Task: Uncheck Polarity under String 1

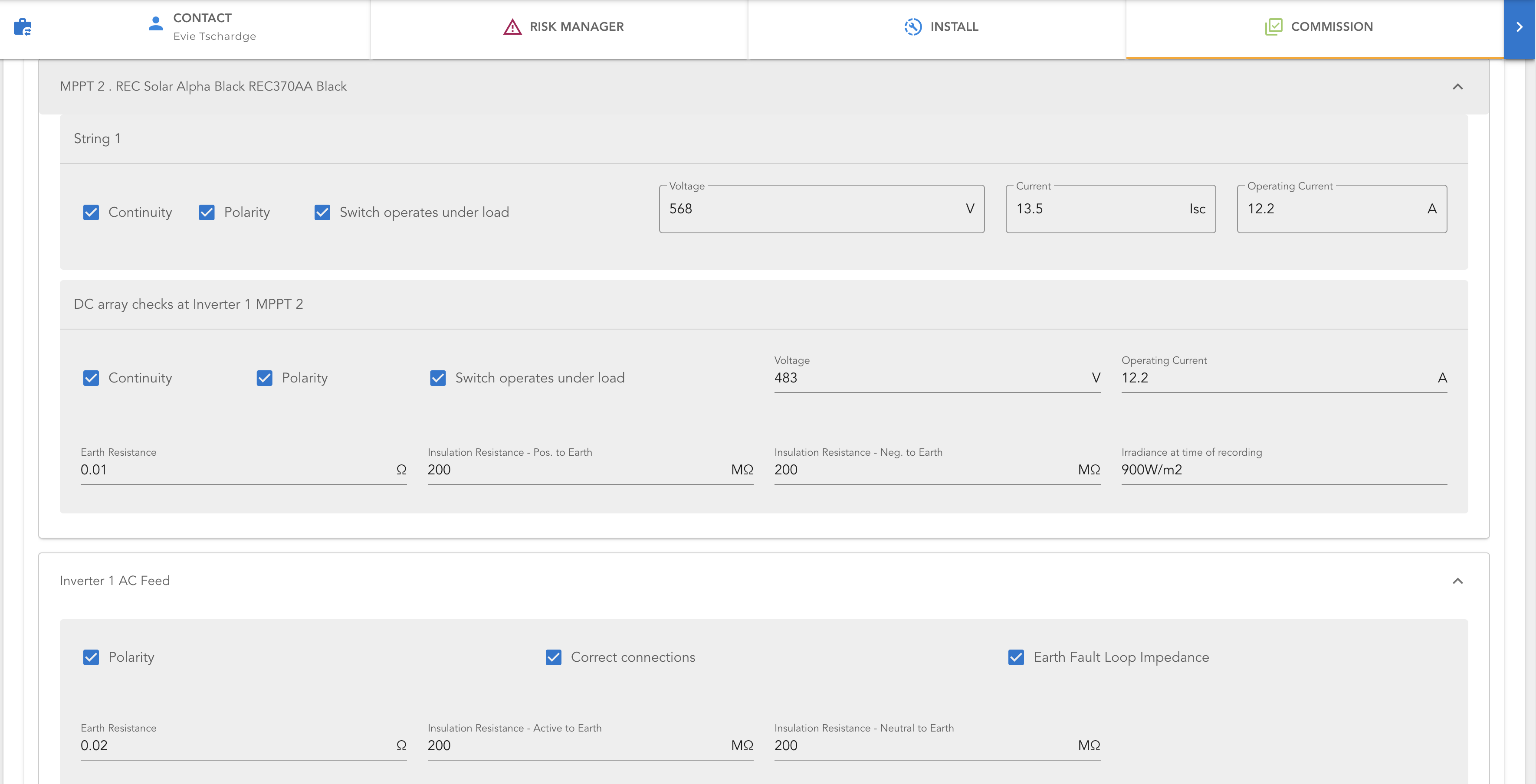Action: [x=207, y=212]
